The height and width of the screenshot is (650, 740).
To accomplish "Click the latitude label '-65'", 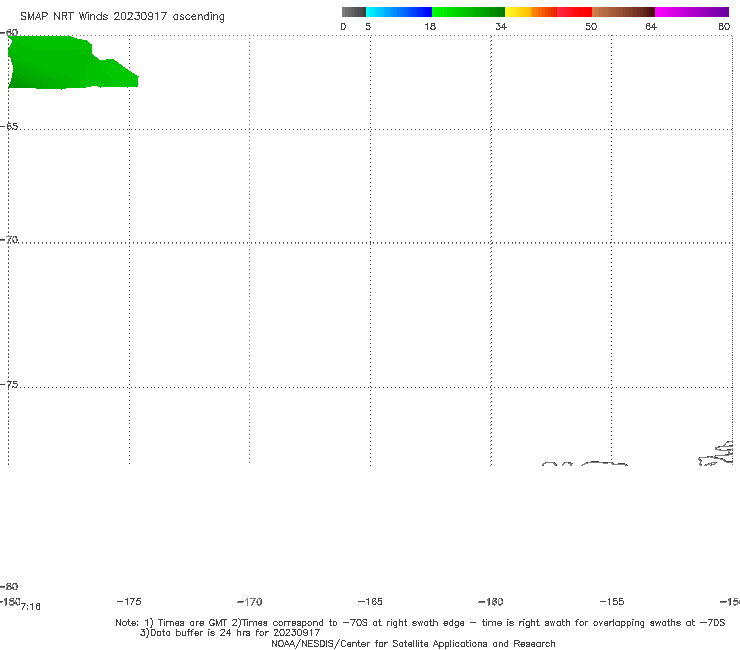I will pyautogui.click(x=9, y=127).
